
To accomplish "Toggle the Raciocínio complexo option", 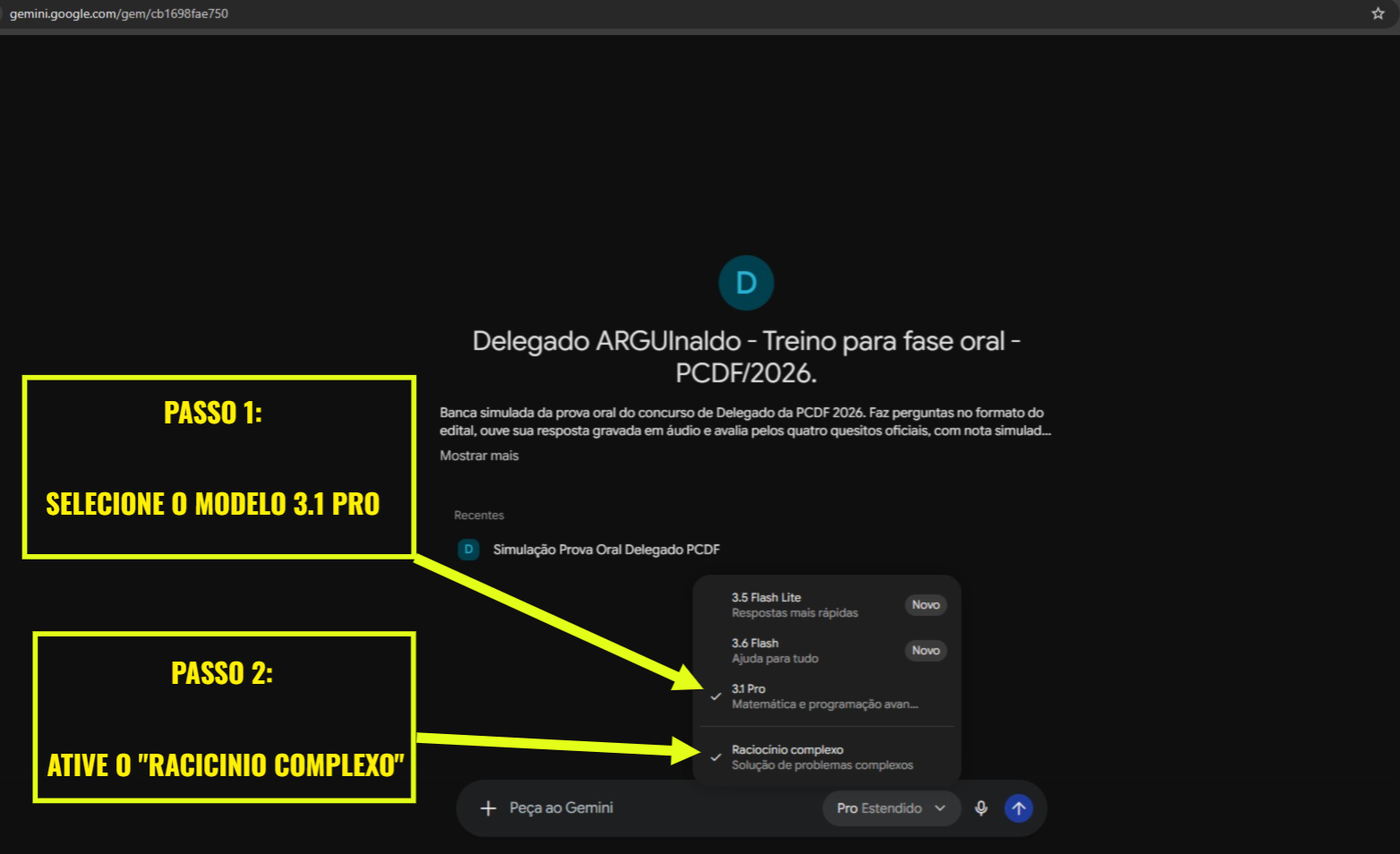I will (826, 757).
